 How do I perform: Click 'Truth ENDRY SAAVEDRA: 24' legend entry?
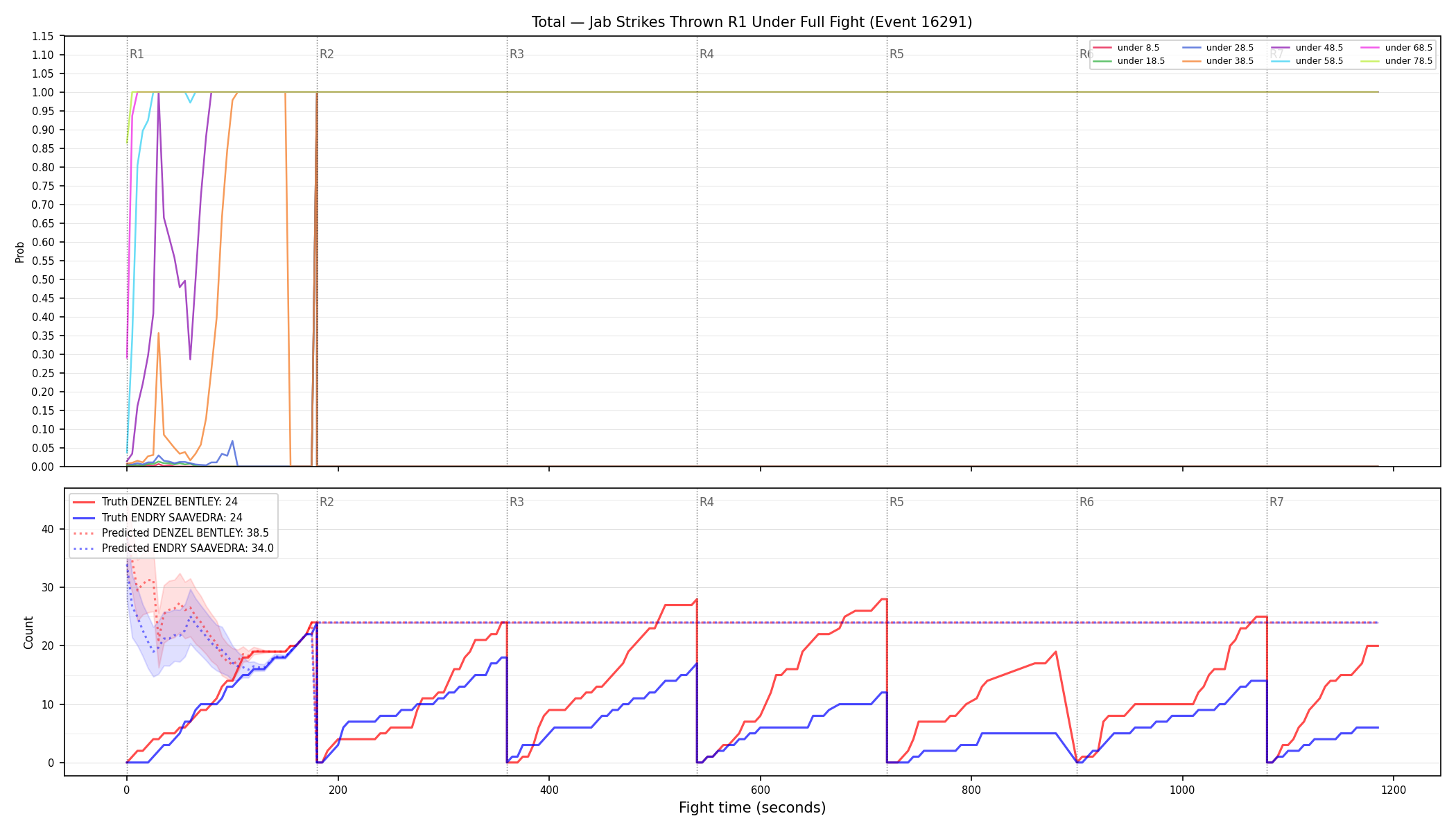point(157,517)
